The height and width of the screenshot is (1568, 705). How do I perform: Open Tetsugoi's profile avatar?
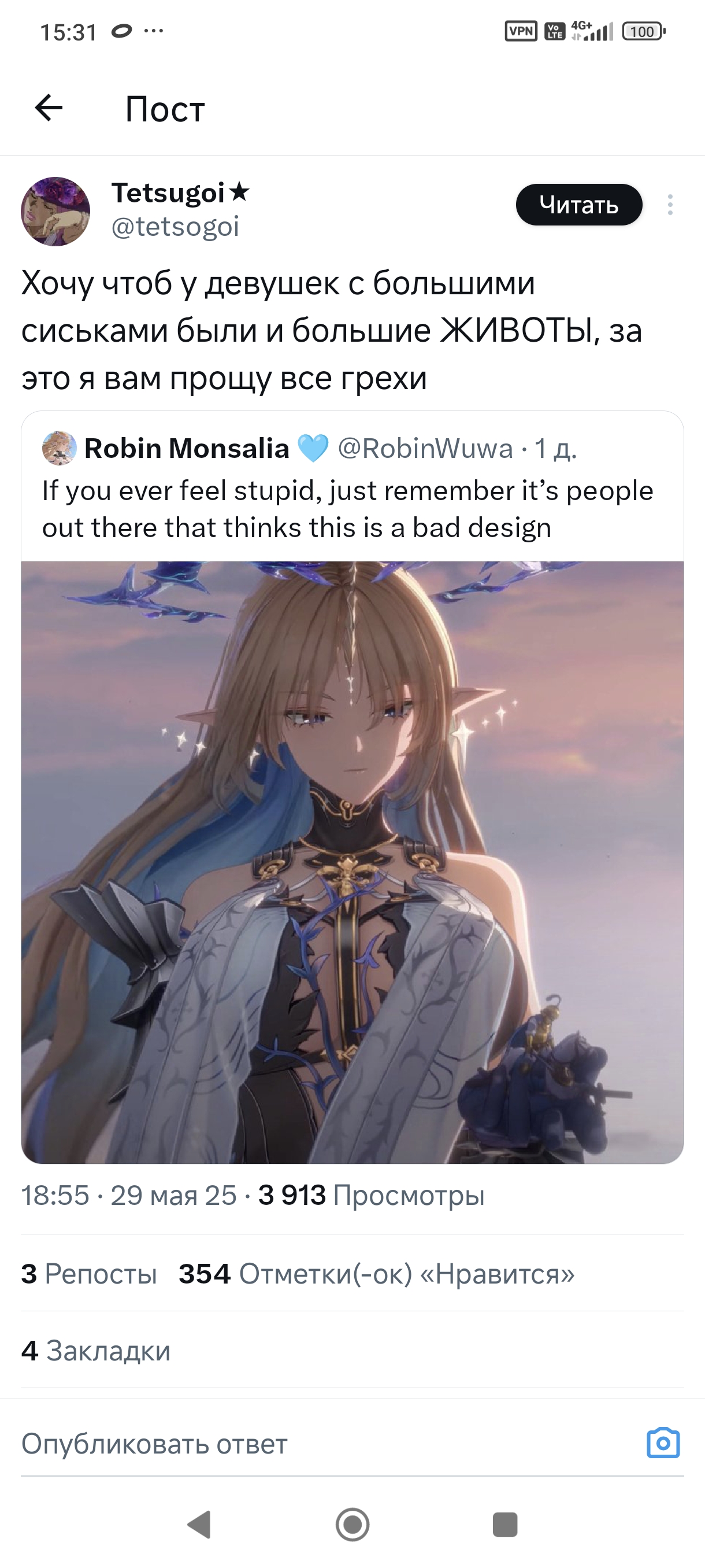click(55, 211)
